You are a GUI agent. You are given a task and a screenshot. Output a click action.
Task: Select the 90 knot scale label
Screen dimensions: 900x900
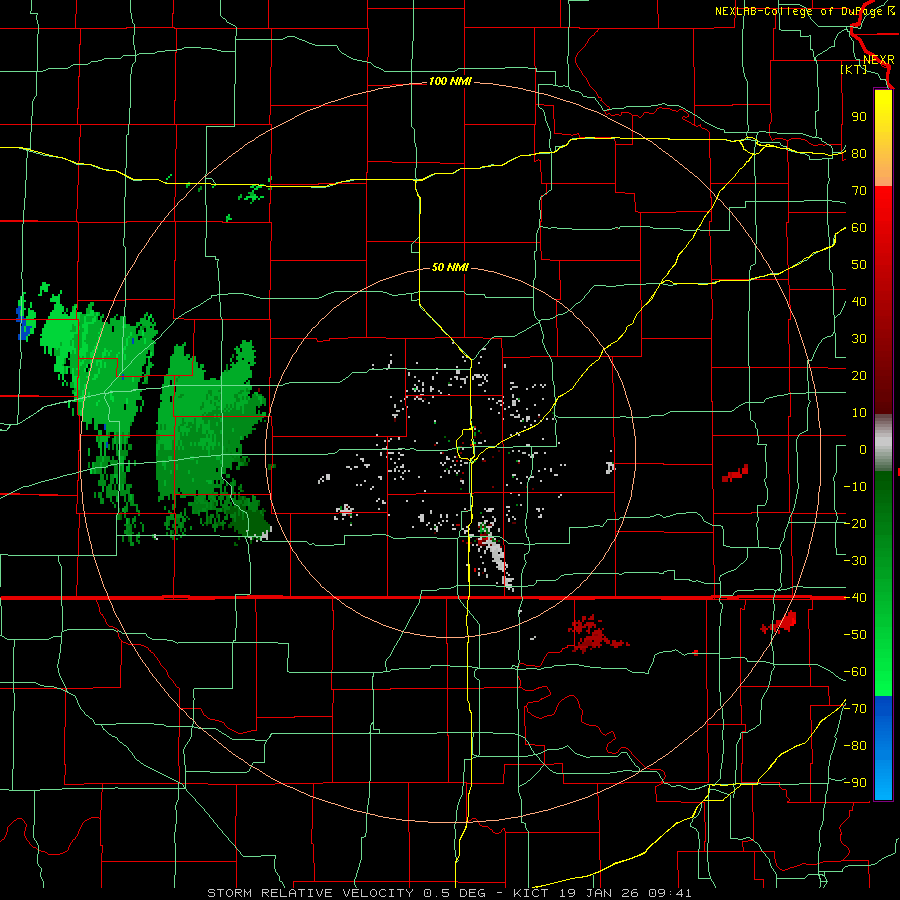coord(859,117)
